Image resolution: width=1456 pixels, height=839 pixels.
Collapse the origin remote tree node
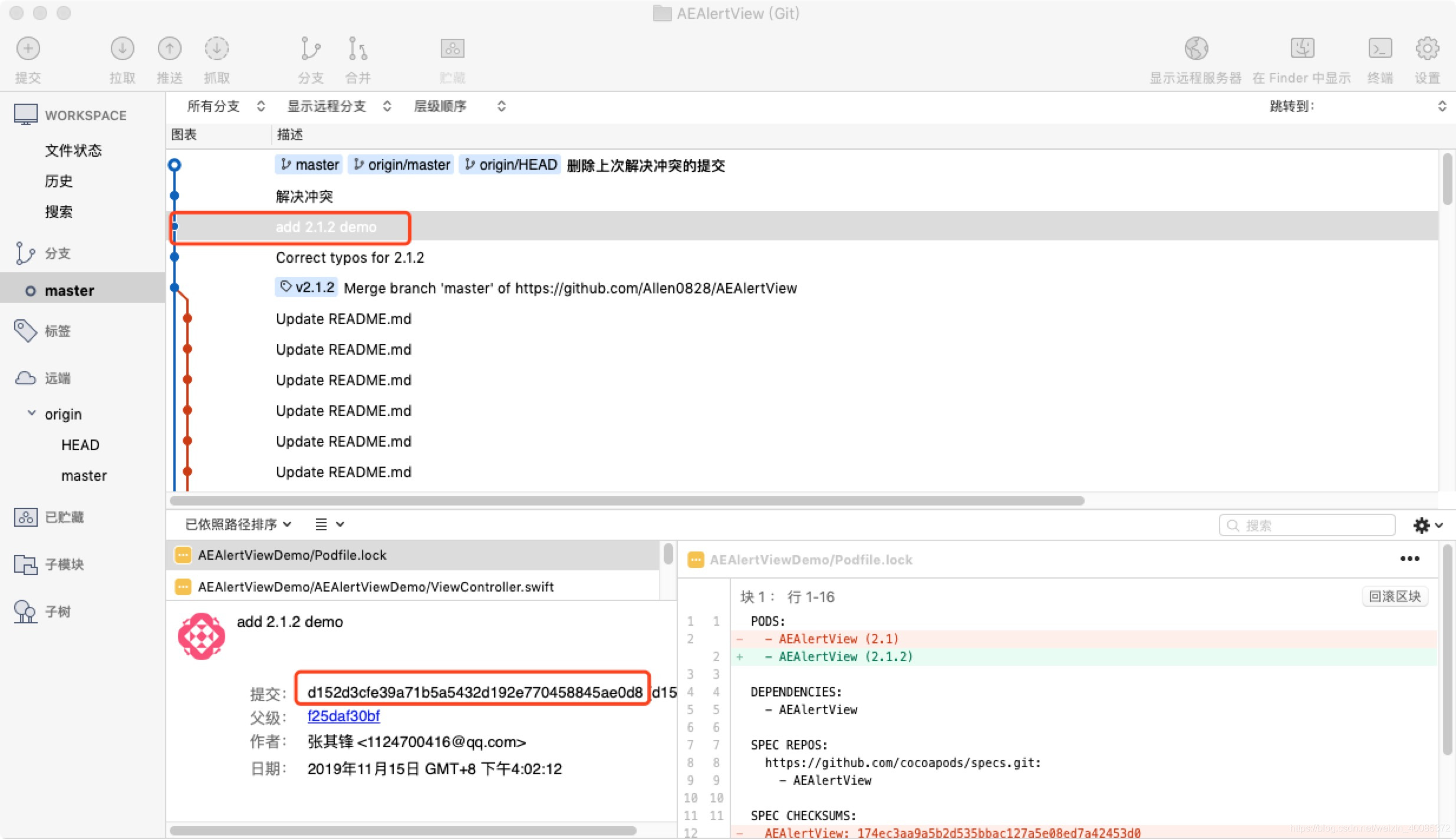point(32,414)
